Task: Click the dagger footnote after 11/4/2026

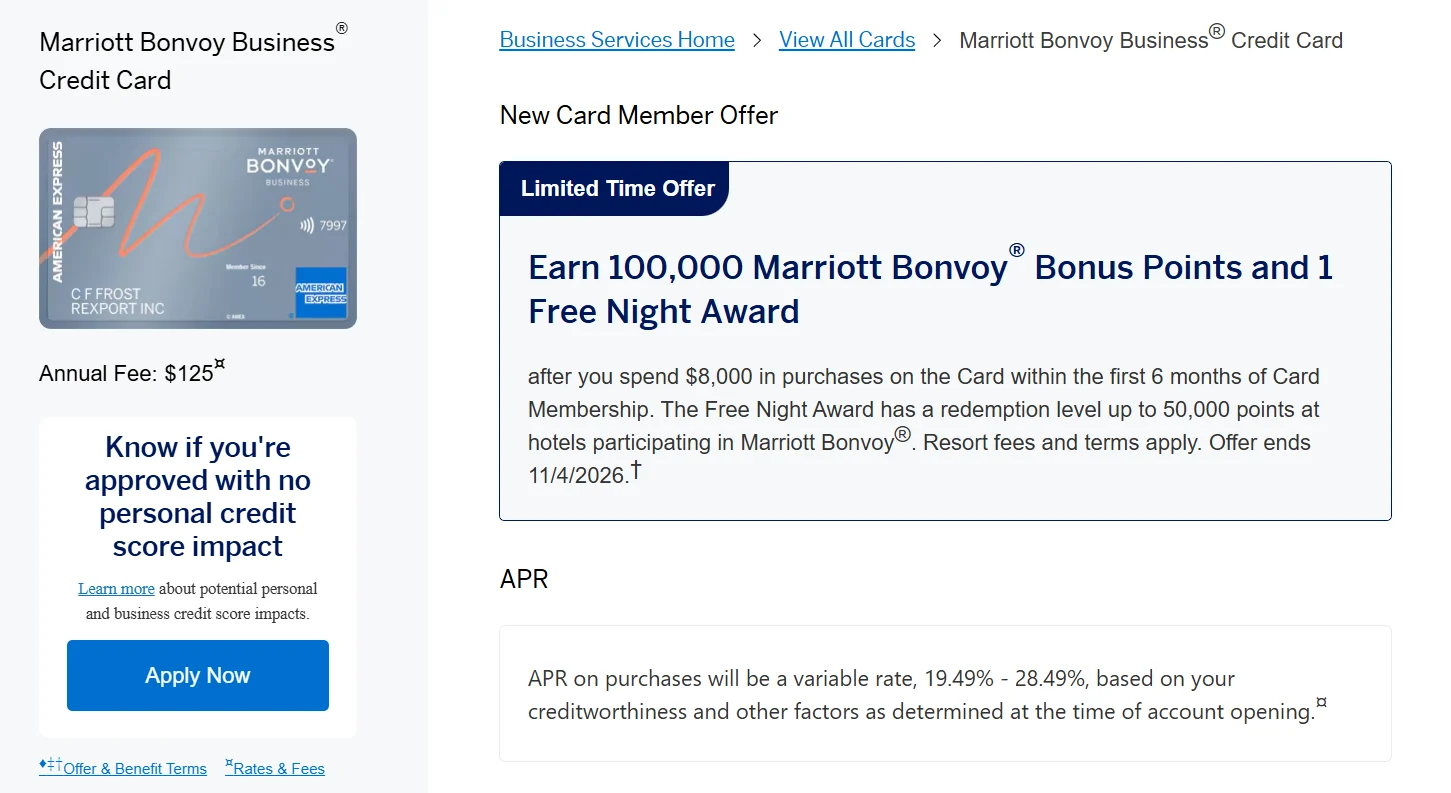Action: click(635, 469)
